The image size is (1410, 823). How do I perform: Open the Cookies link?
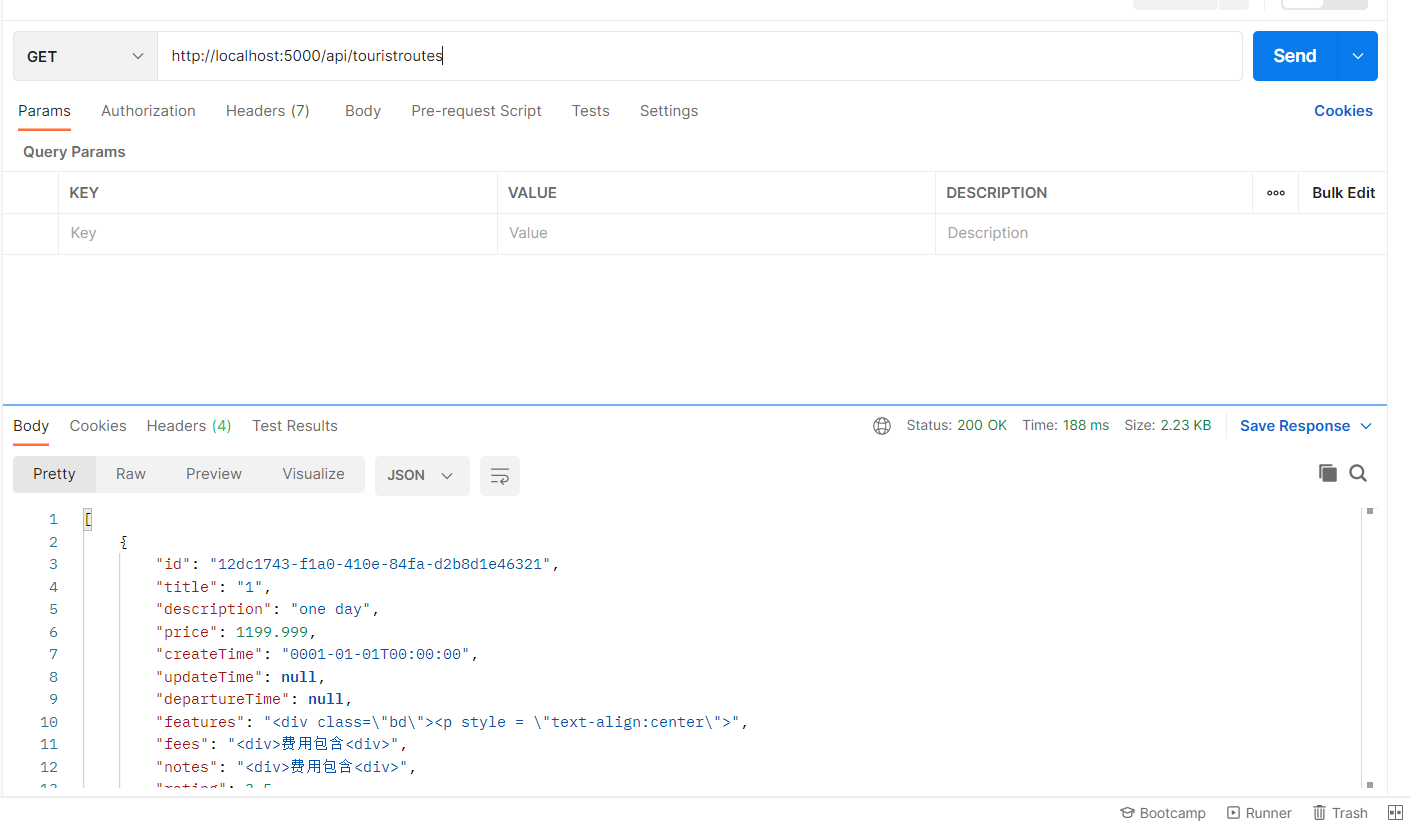[x=1343, y=111]
